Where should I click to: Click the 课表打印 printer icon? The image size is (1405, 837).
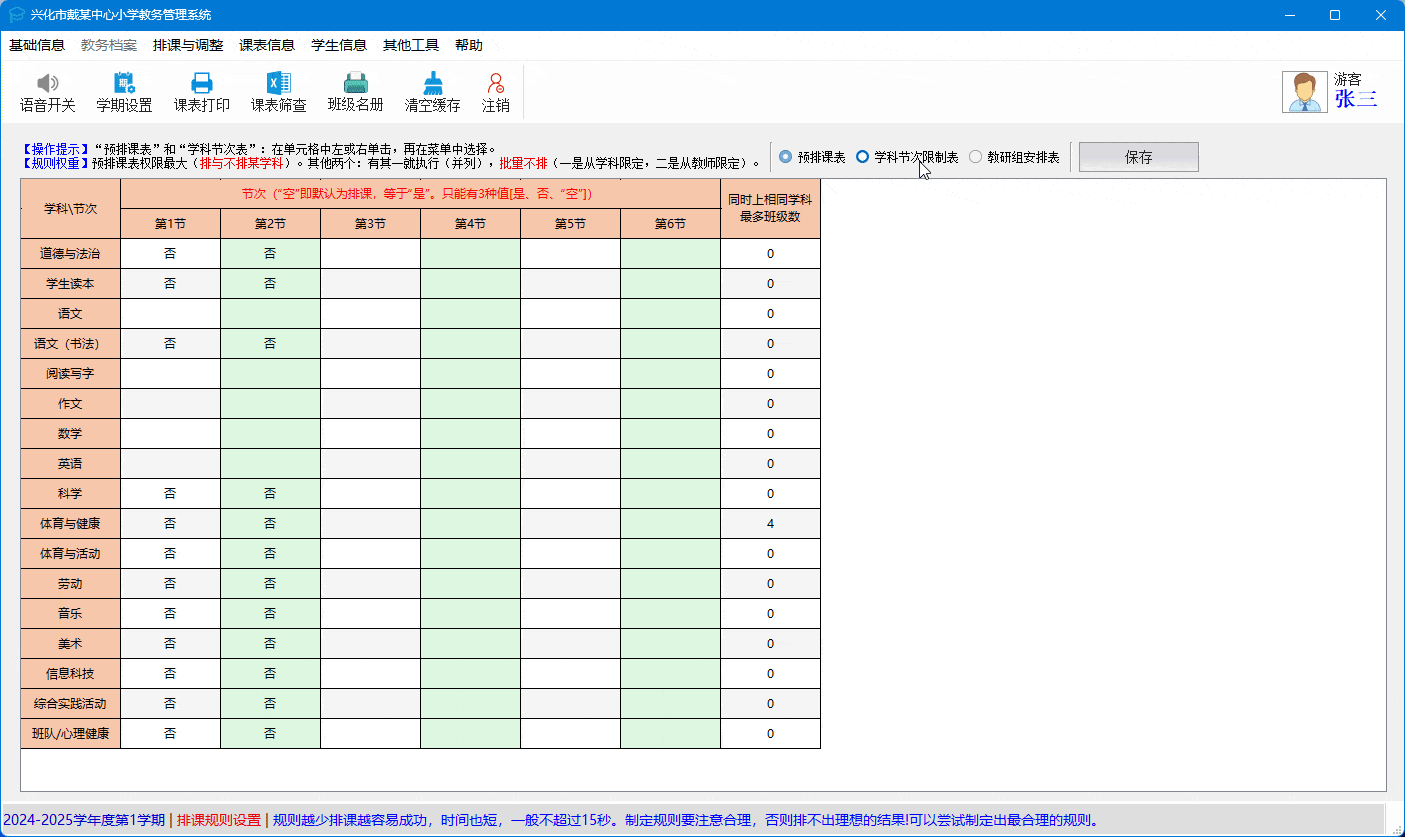[x=201, y=84]
